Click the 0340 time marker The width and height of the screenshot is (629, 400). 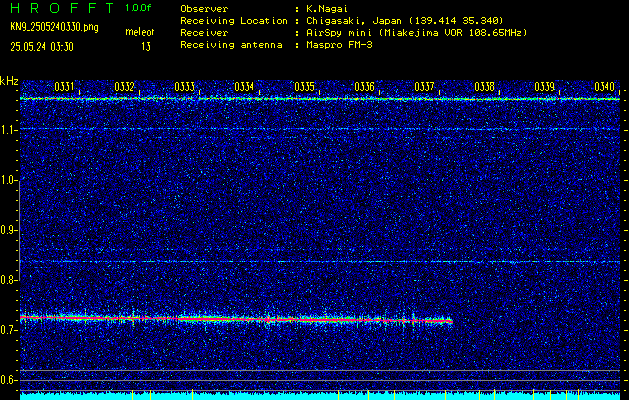605,87
